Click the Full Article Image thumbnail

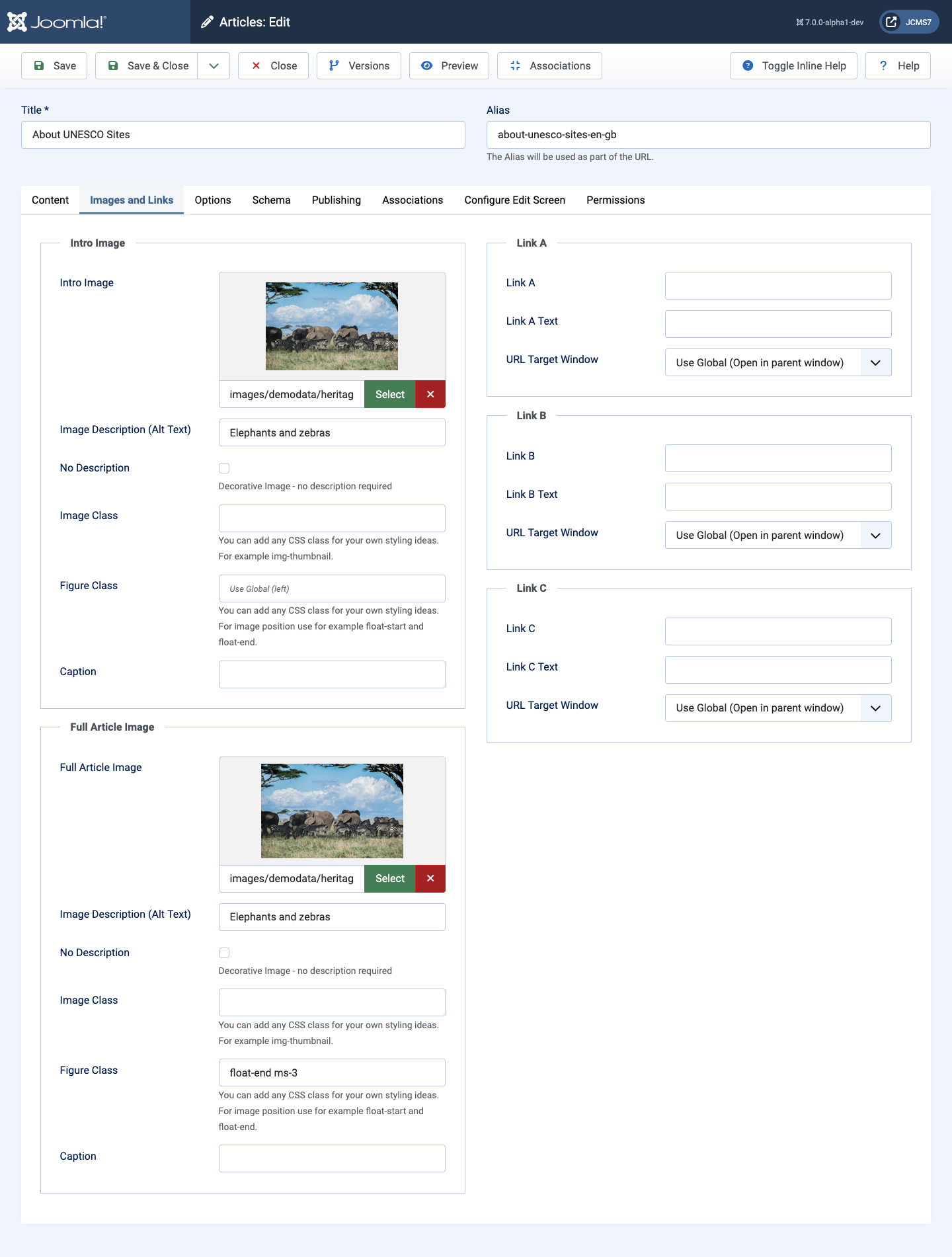(332, 811)
